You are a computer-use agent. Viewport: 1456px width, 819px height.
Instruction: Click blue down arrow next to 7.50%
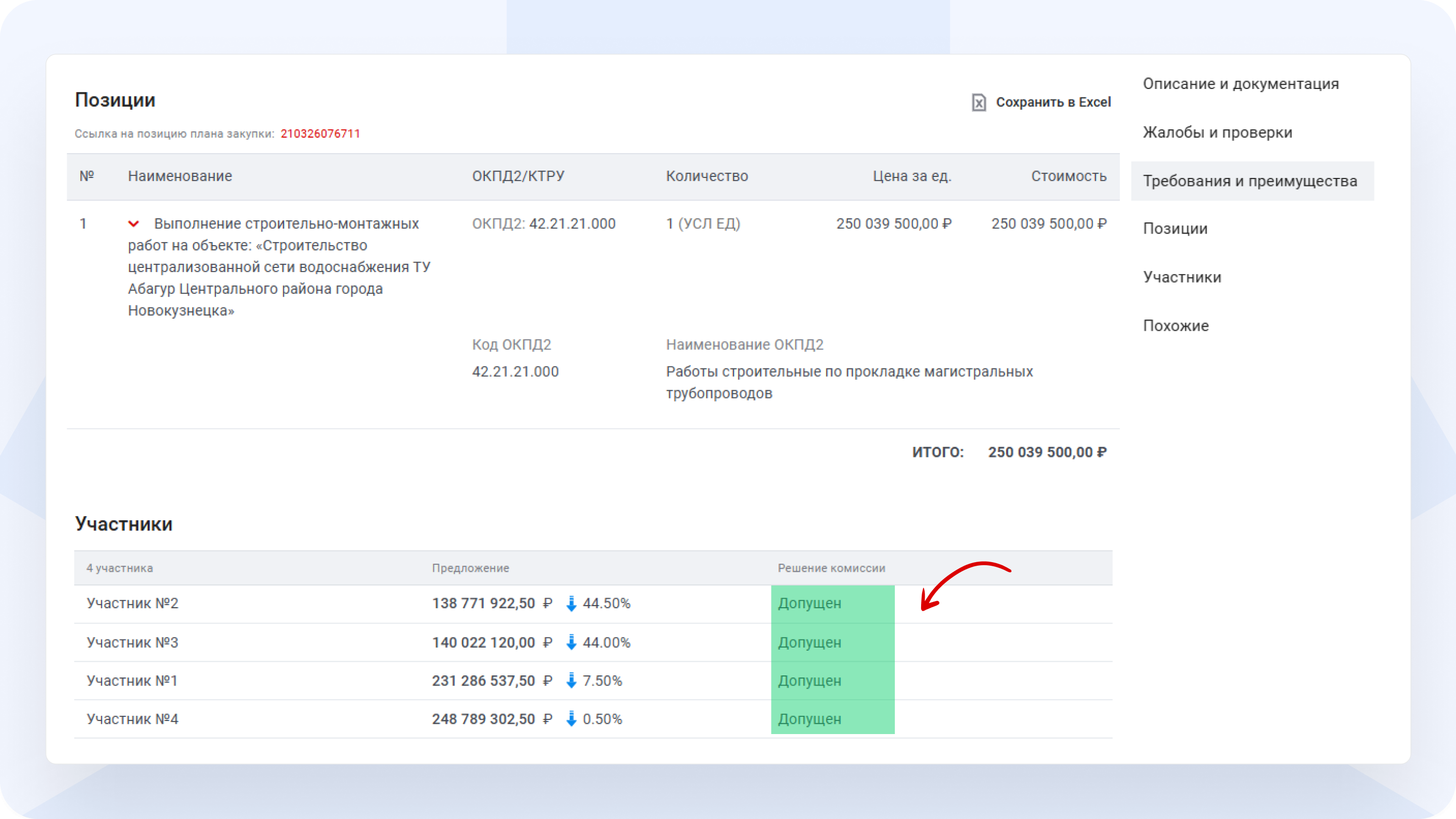[571, 680]
